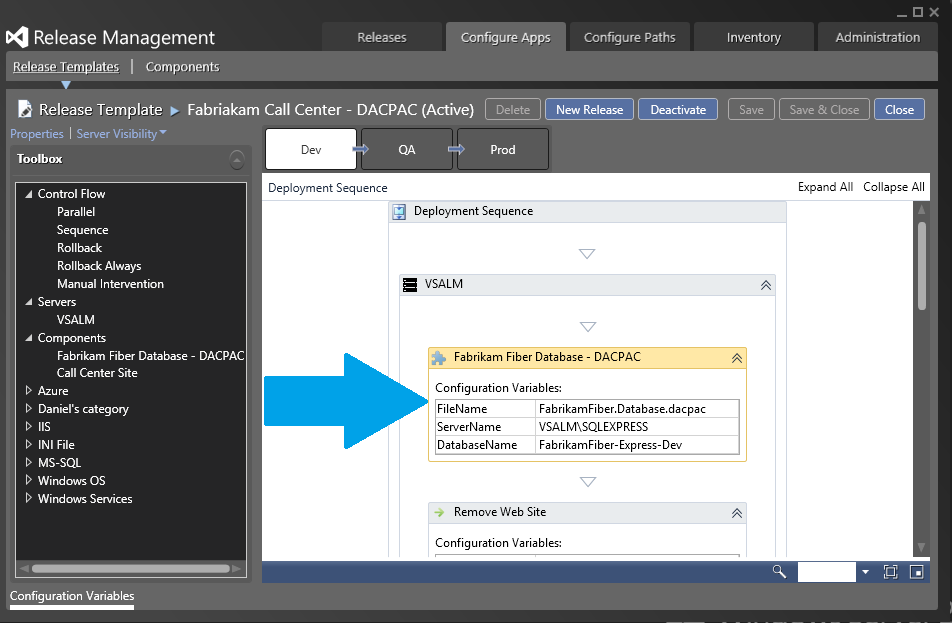Viewport: 952px width, 623px height.
Task: Open the Properties link
Action: click(x=36, y=134)
